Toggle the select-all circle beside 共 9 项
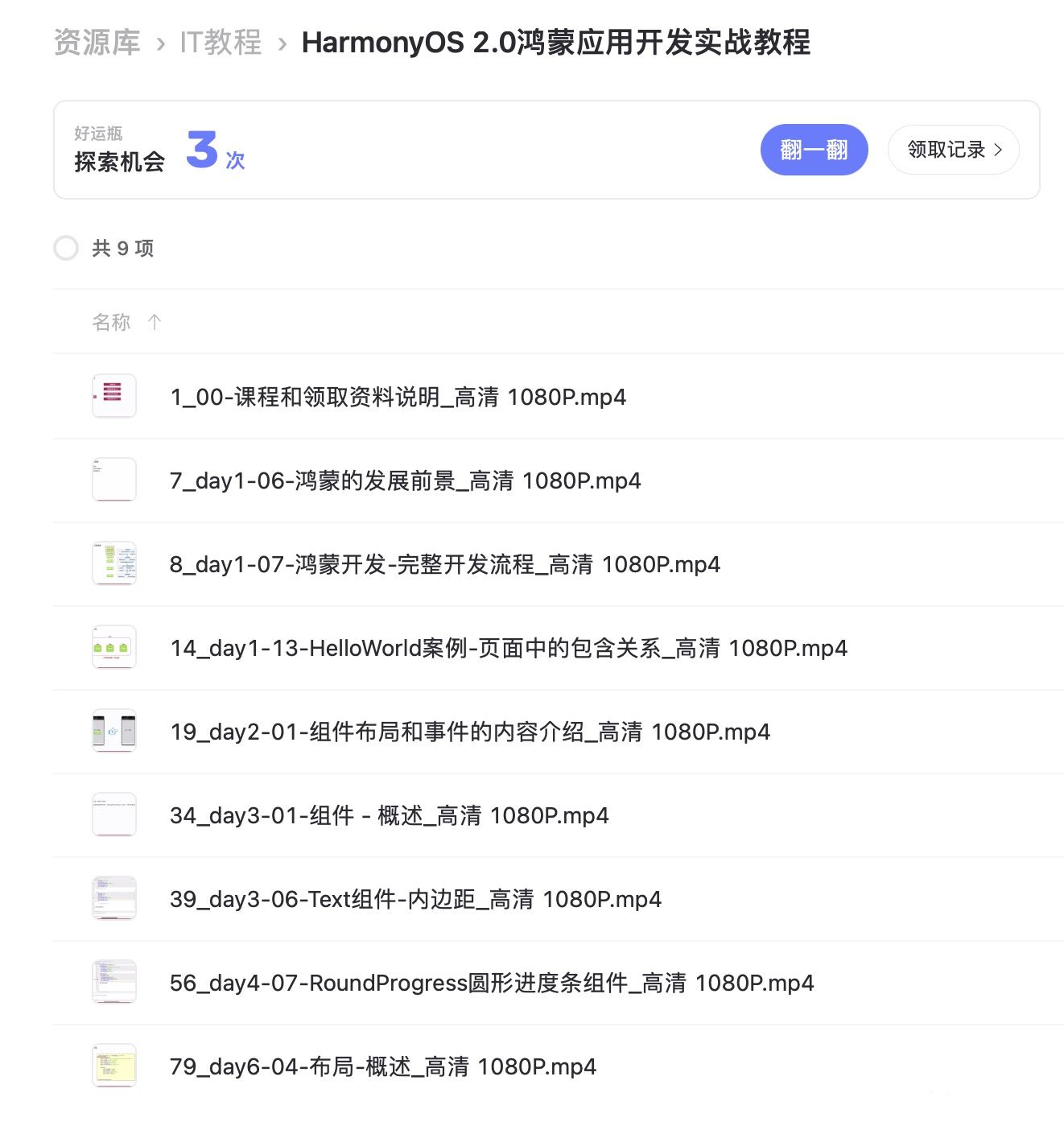The height and width of the screenshot is (1130, 1064). point(66,248)
